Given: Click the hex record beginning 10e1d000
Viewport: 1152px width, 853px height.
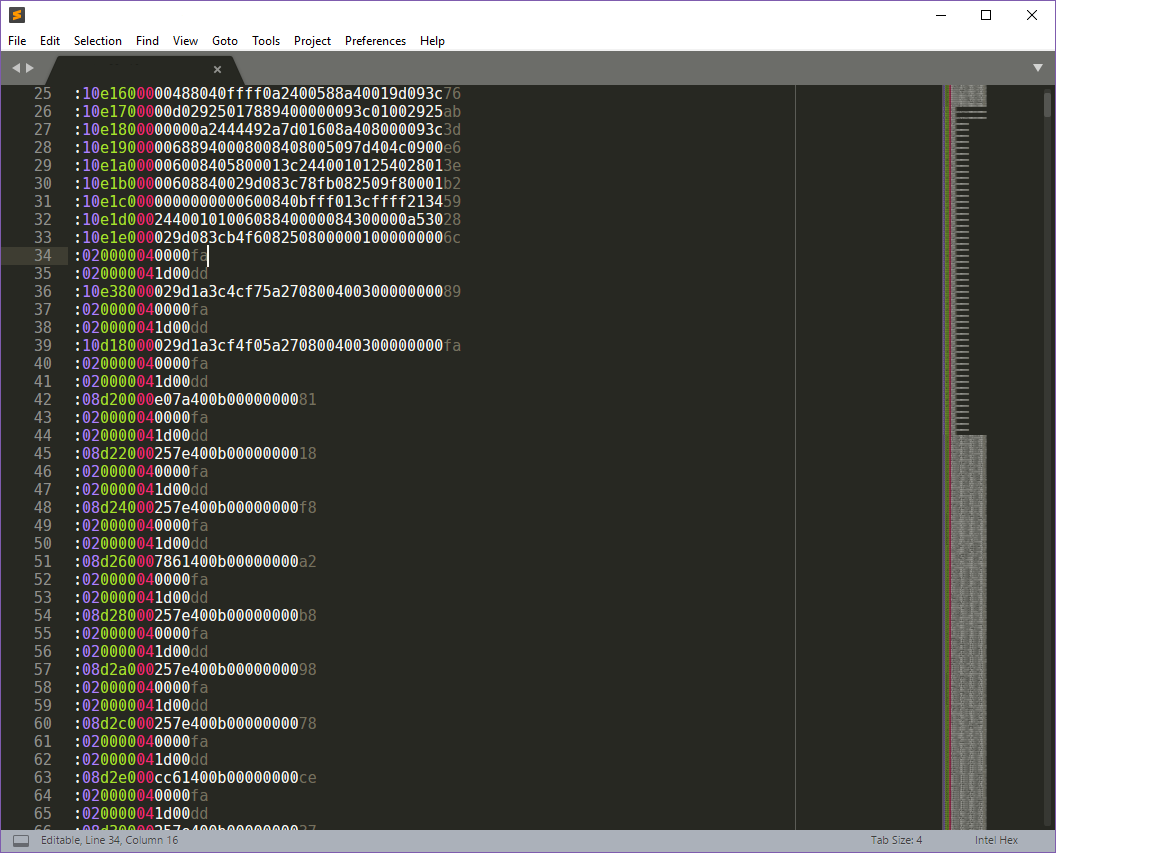Looking at the screenshot, I should tap(267, 220).
